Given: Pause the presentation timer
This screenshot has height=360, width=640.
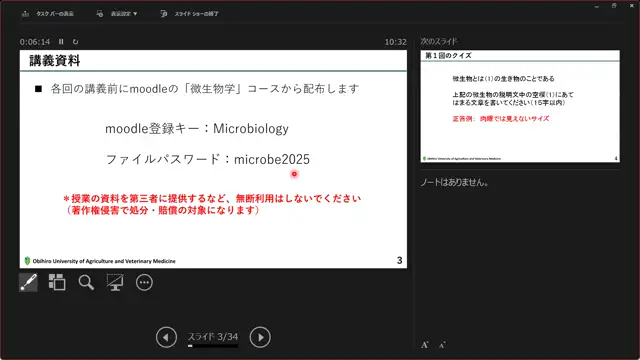Looking at the screenshot, I should (61, 42).
